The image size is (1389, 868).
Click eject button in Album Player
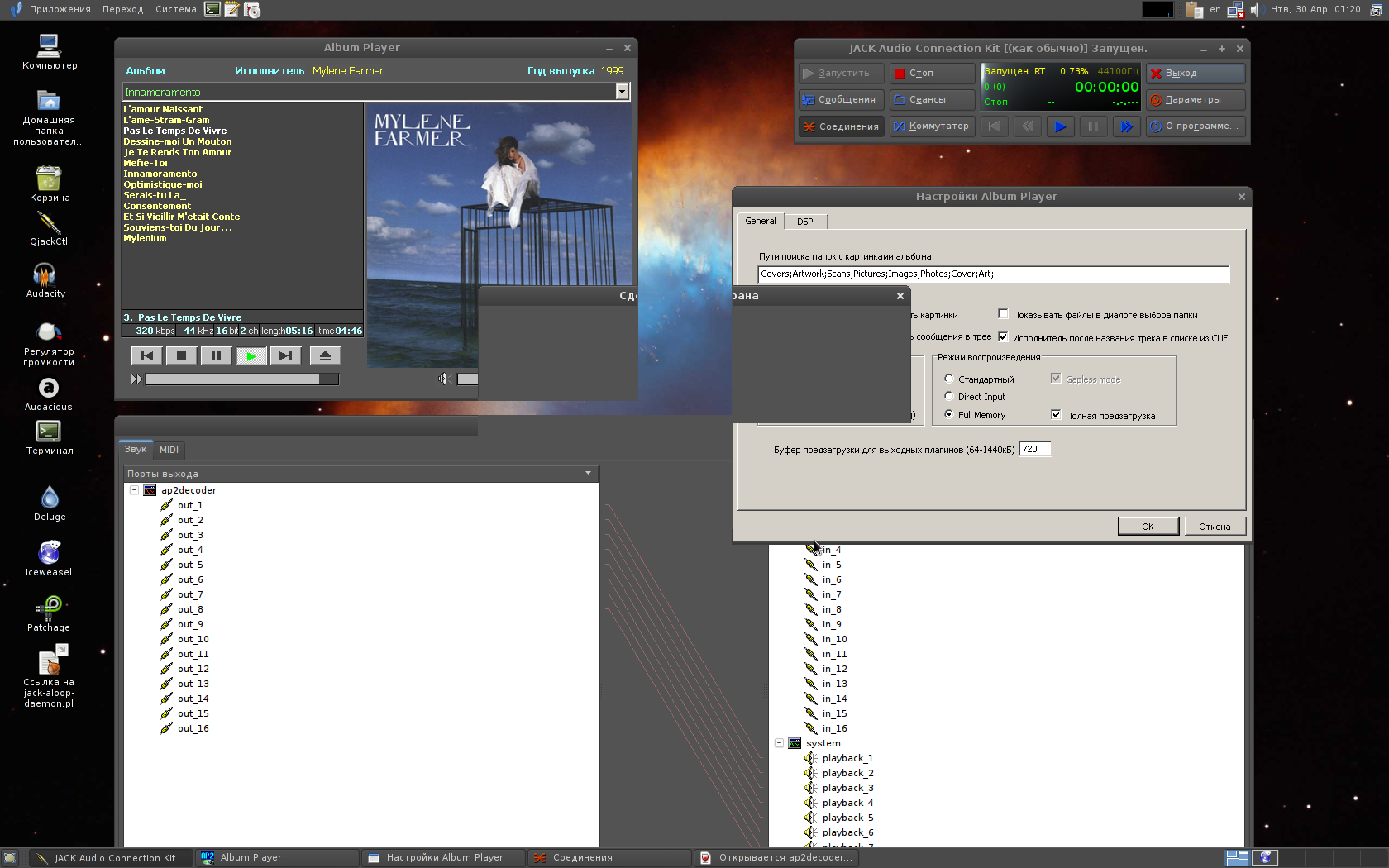[325, 355]
